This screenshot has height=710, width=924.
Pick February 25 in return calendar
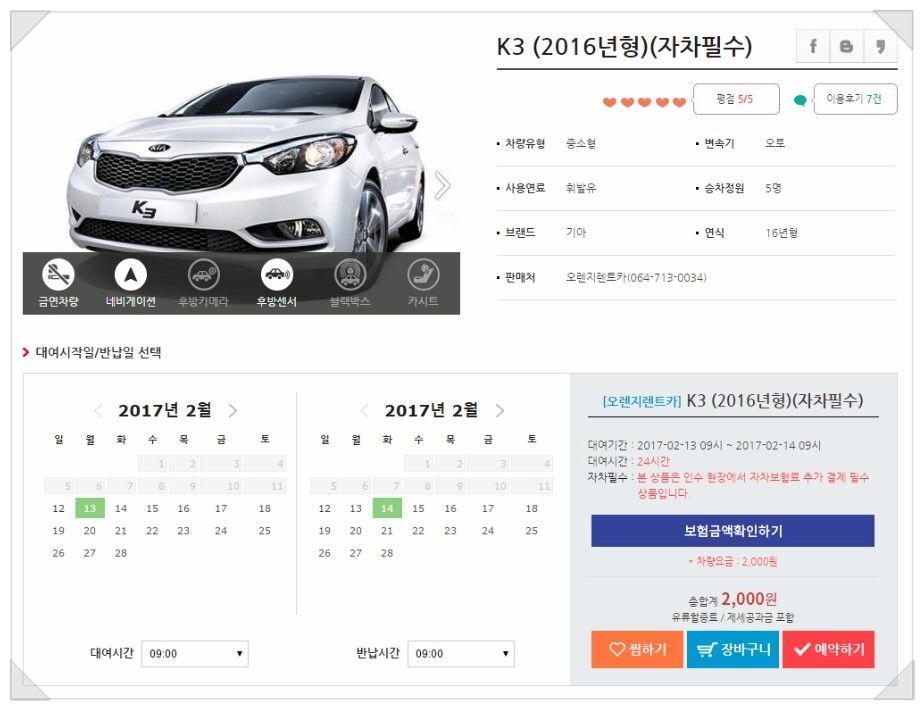tap(532, 530)
